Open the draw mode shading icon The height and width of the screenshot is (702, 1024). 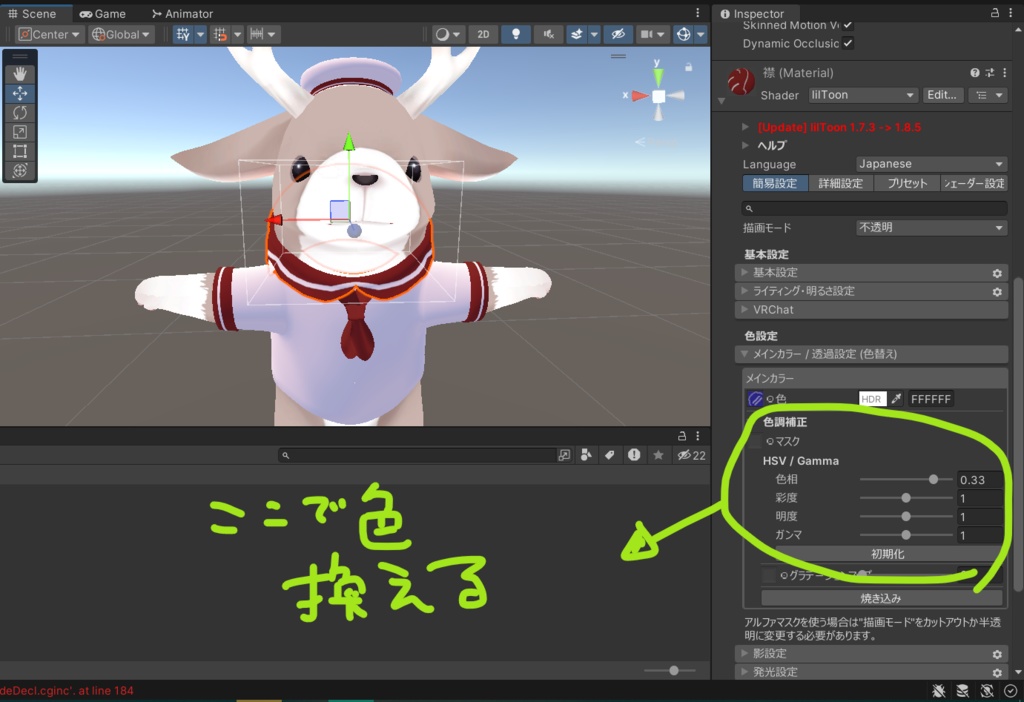(x=443, y=34)
